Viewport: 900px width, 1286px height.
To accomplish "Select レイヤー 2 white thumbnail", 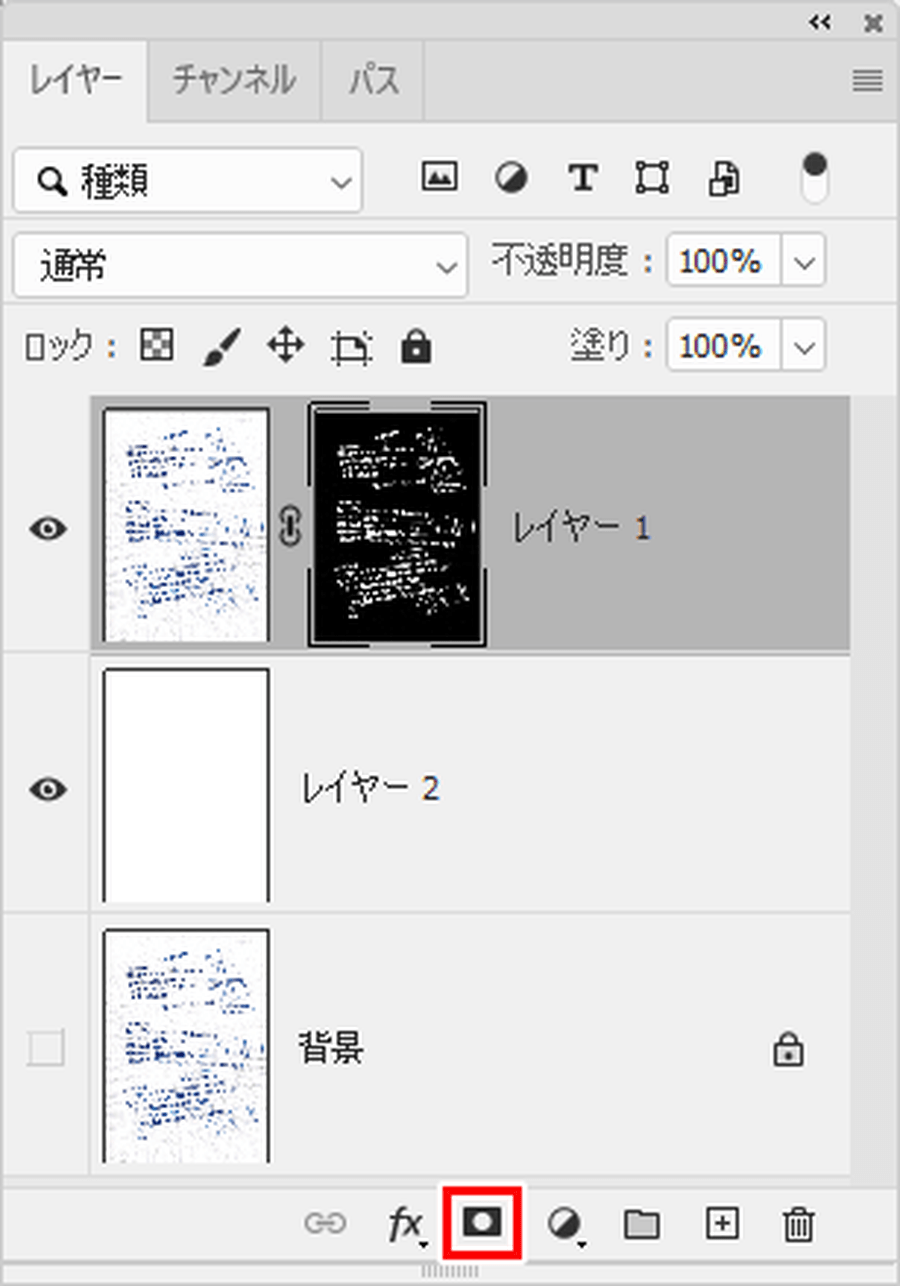I will pos(186,785).
